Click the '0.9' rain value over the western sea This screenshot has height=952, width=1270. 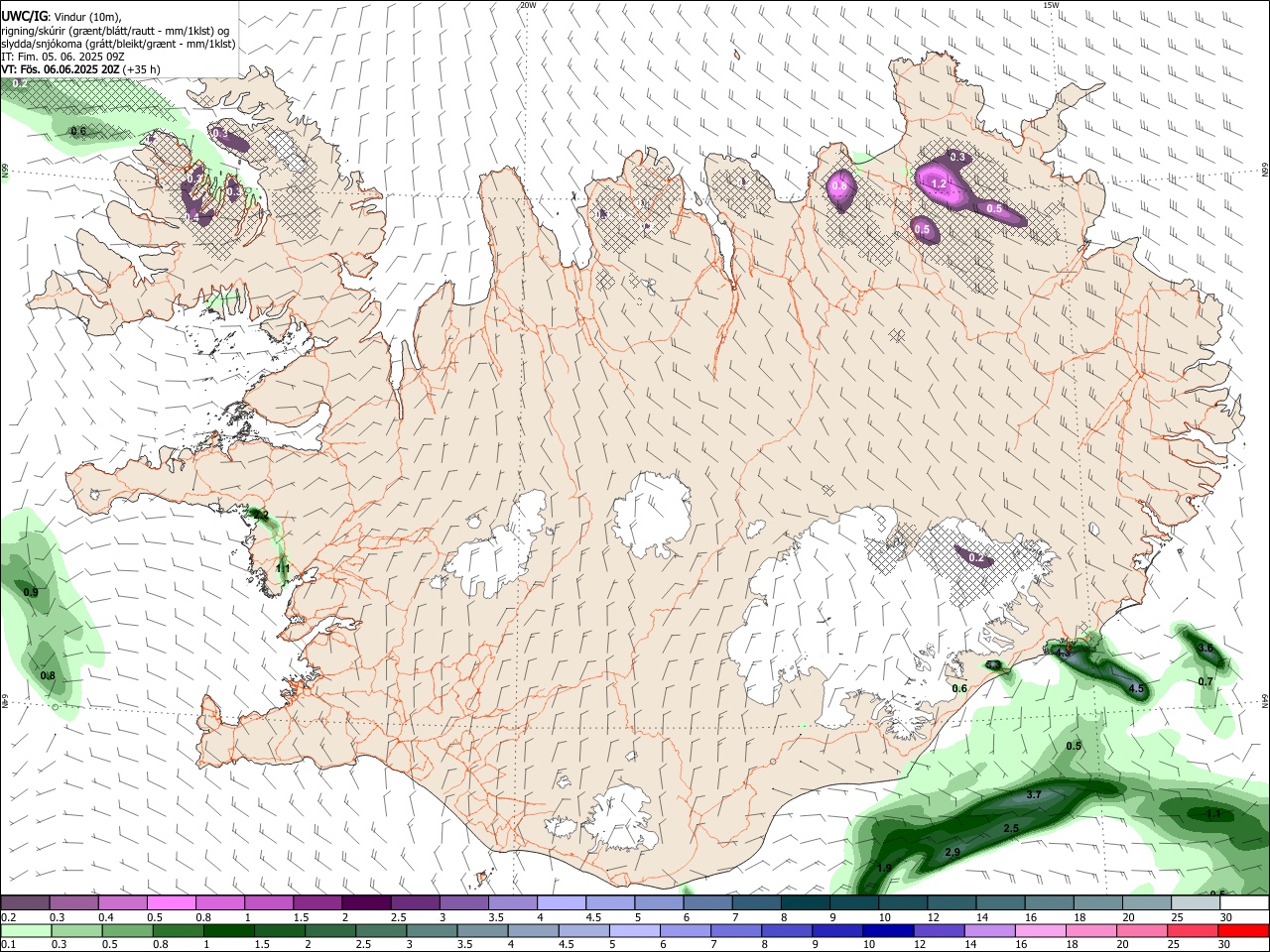click(31, 592)
